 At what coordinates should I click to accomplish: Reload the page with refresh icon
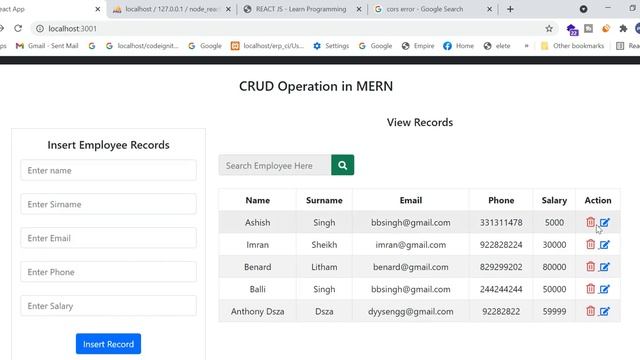[x=18, y=28]
